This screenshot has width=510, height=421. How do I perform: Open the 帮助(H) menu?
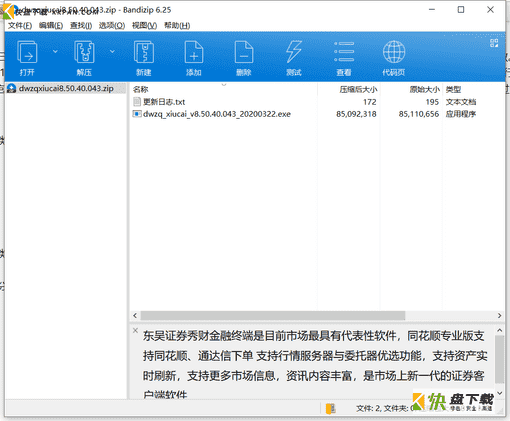click(x=177, y=25)
